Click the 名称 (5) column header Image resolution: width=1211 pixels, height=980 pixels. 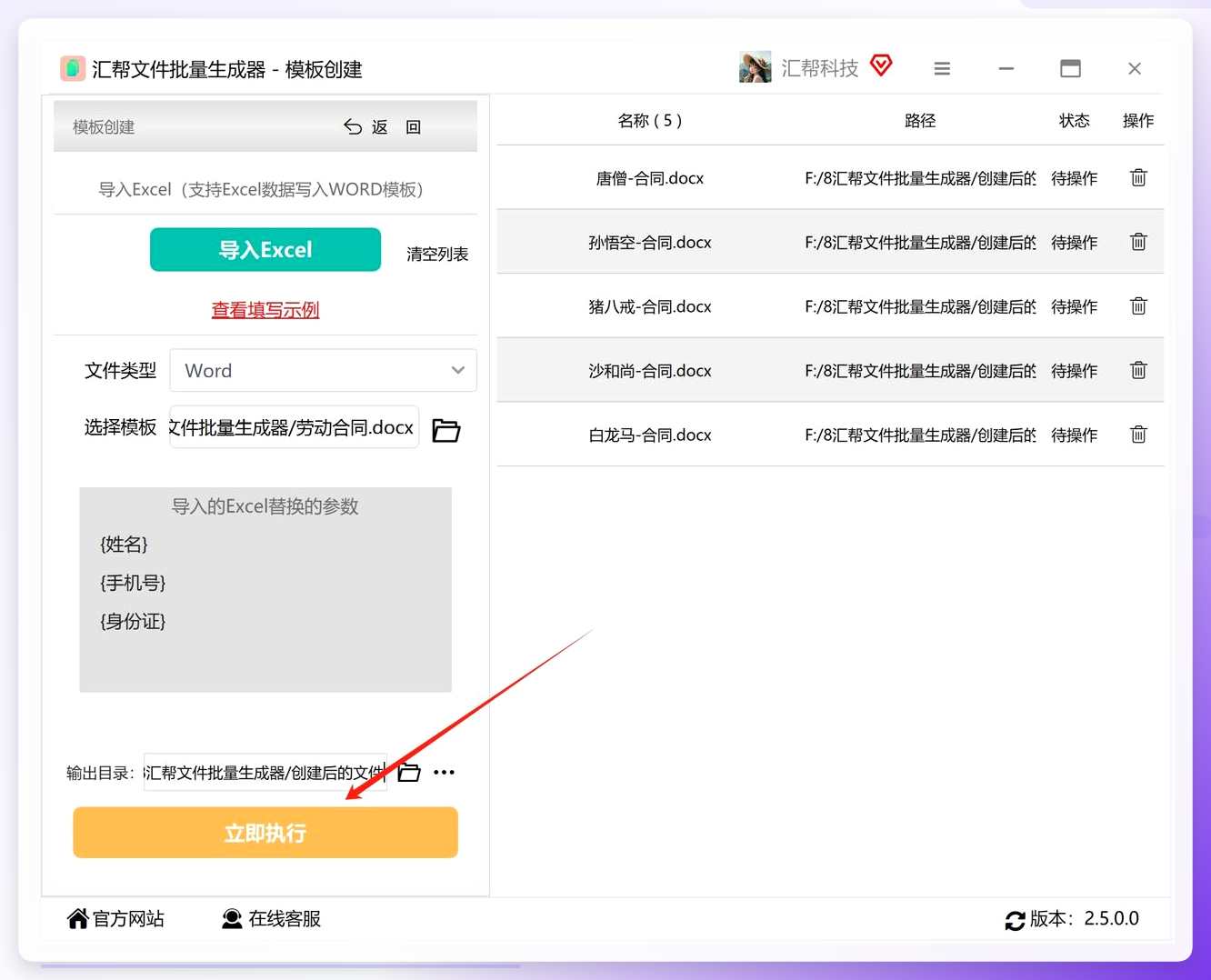tap(650, 121)
